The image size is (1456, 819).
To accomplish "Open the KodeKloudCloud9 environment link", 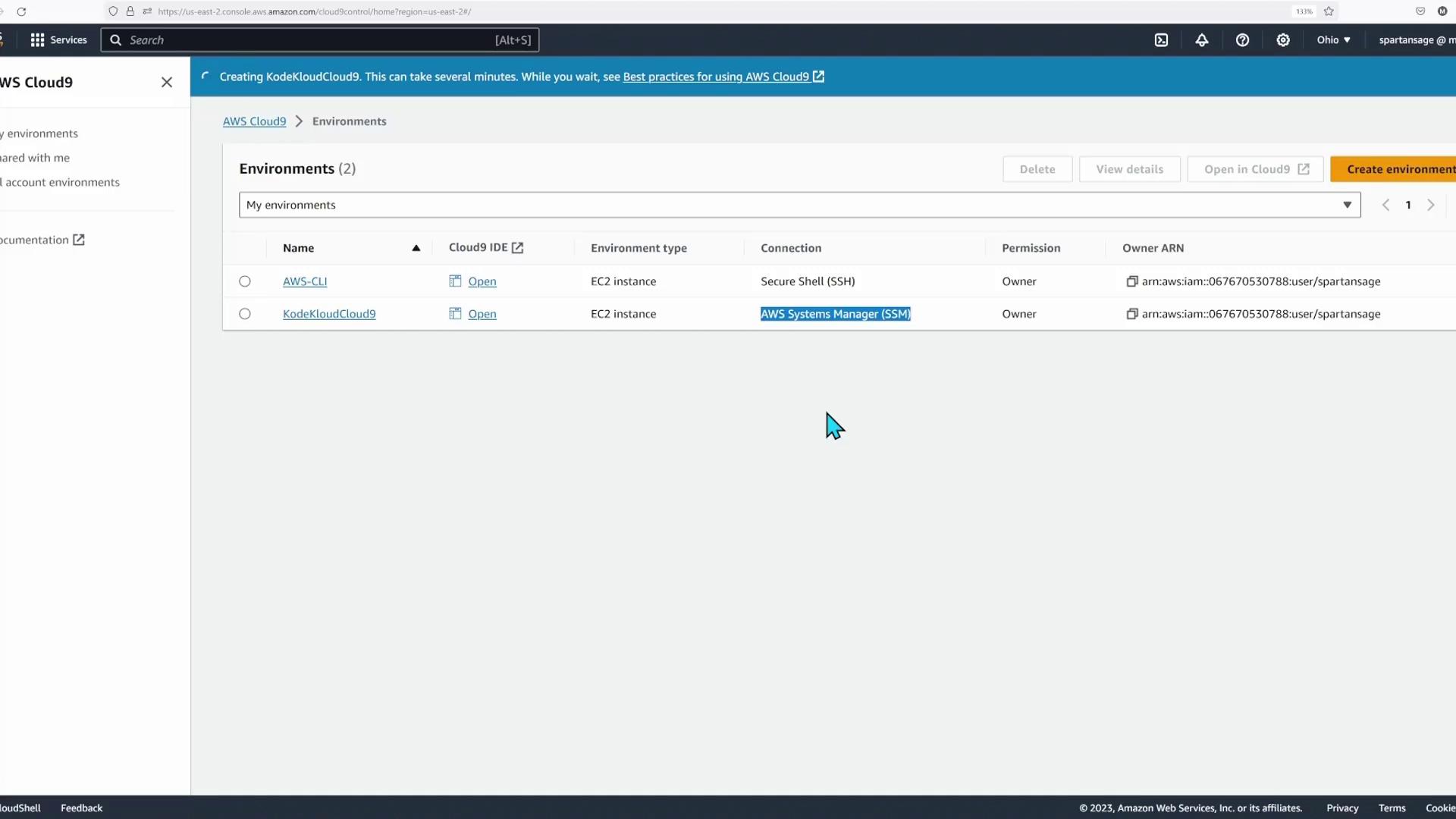I will click(x=329, y=314).
